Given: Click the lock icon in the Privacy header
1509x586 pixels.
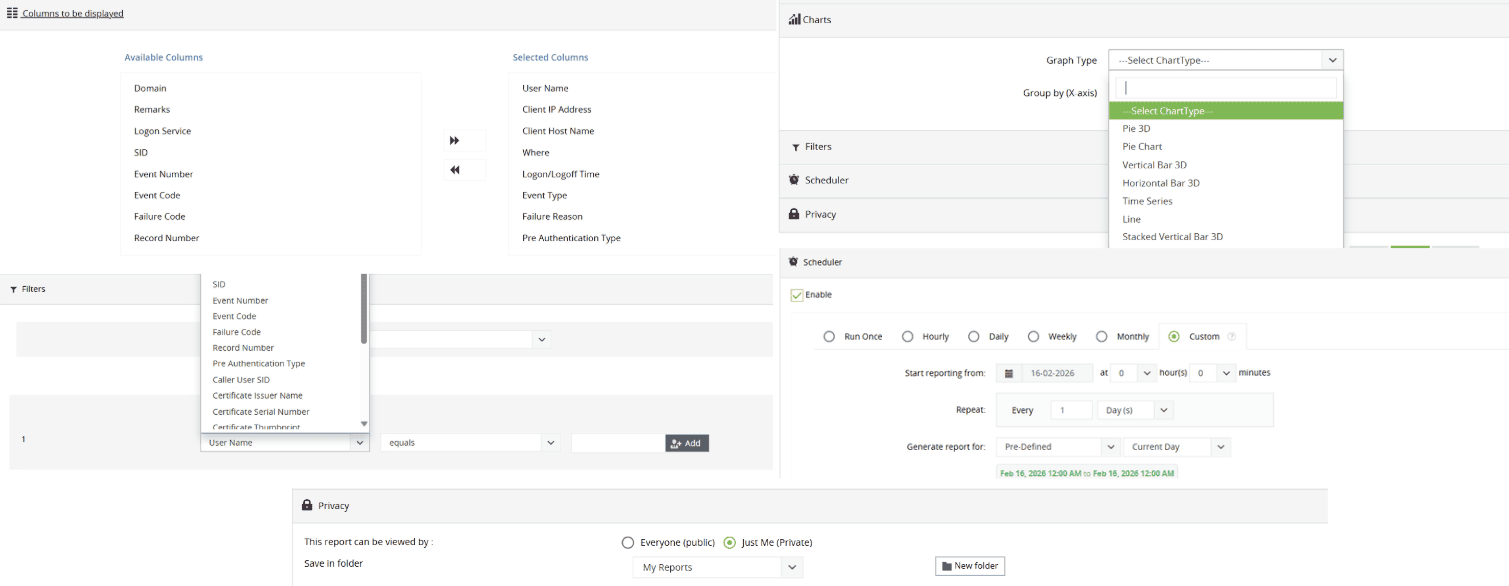Looking at the screenshot, I should click(306, 505).
